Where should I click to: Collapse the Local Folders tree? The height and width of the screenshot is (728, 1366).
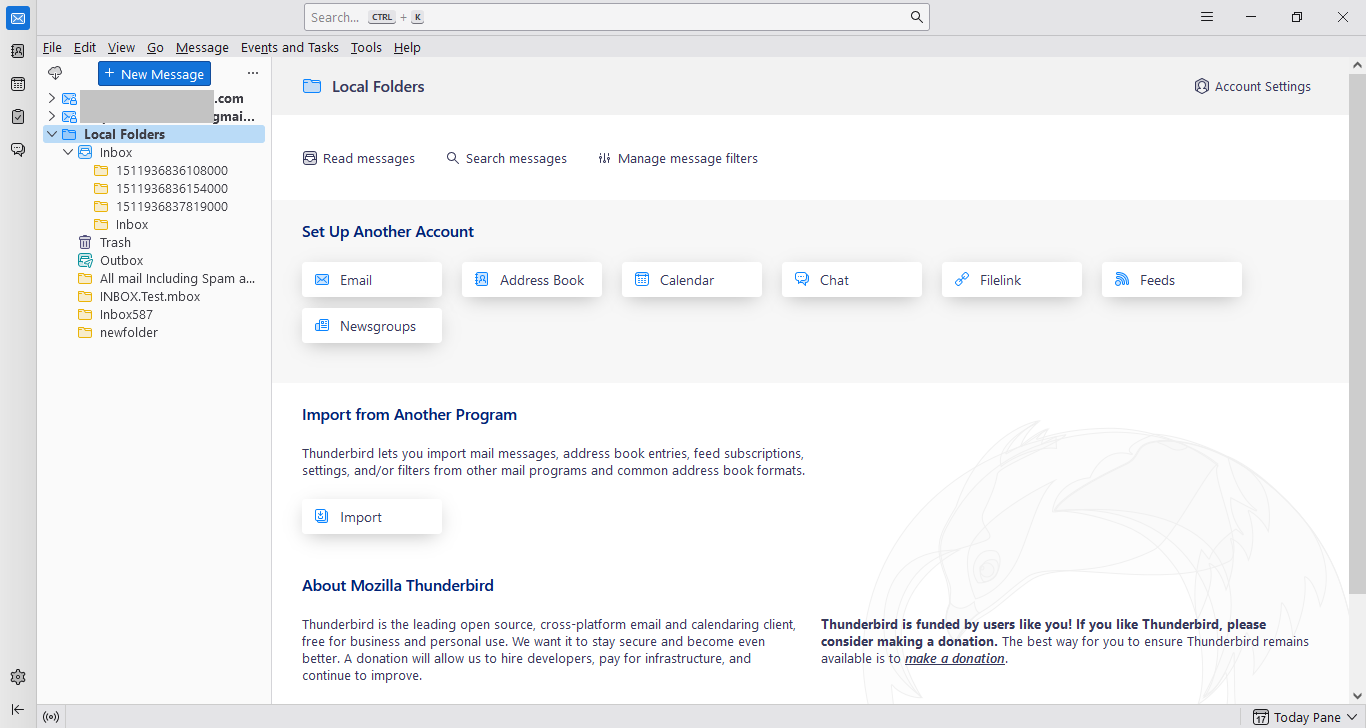(x=52, y=134)
